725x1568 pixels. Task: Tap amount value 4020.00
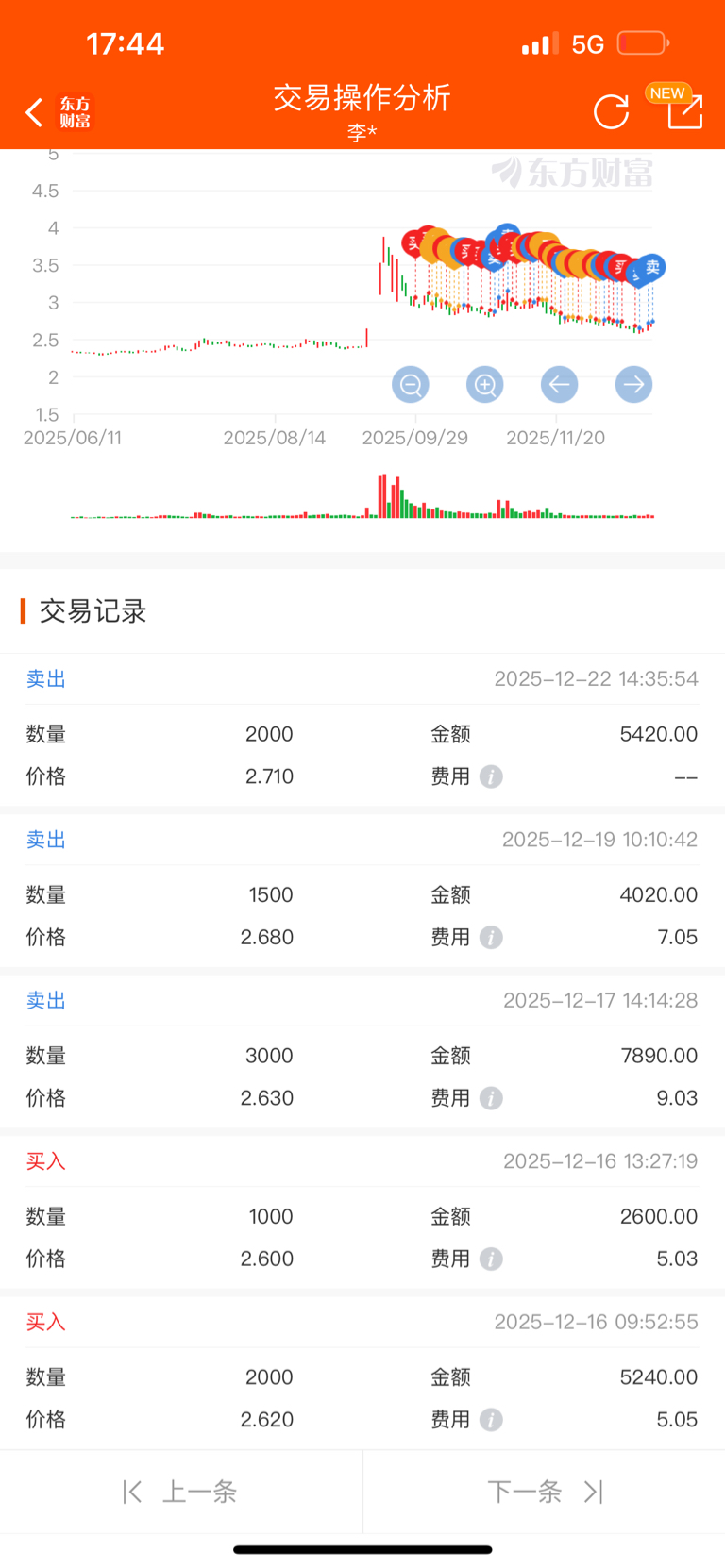point(659,894)
